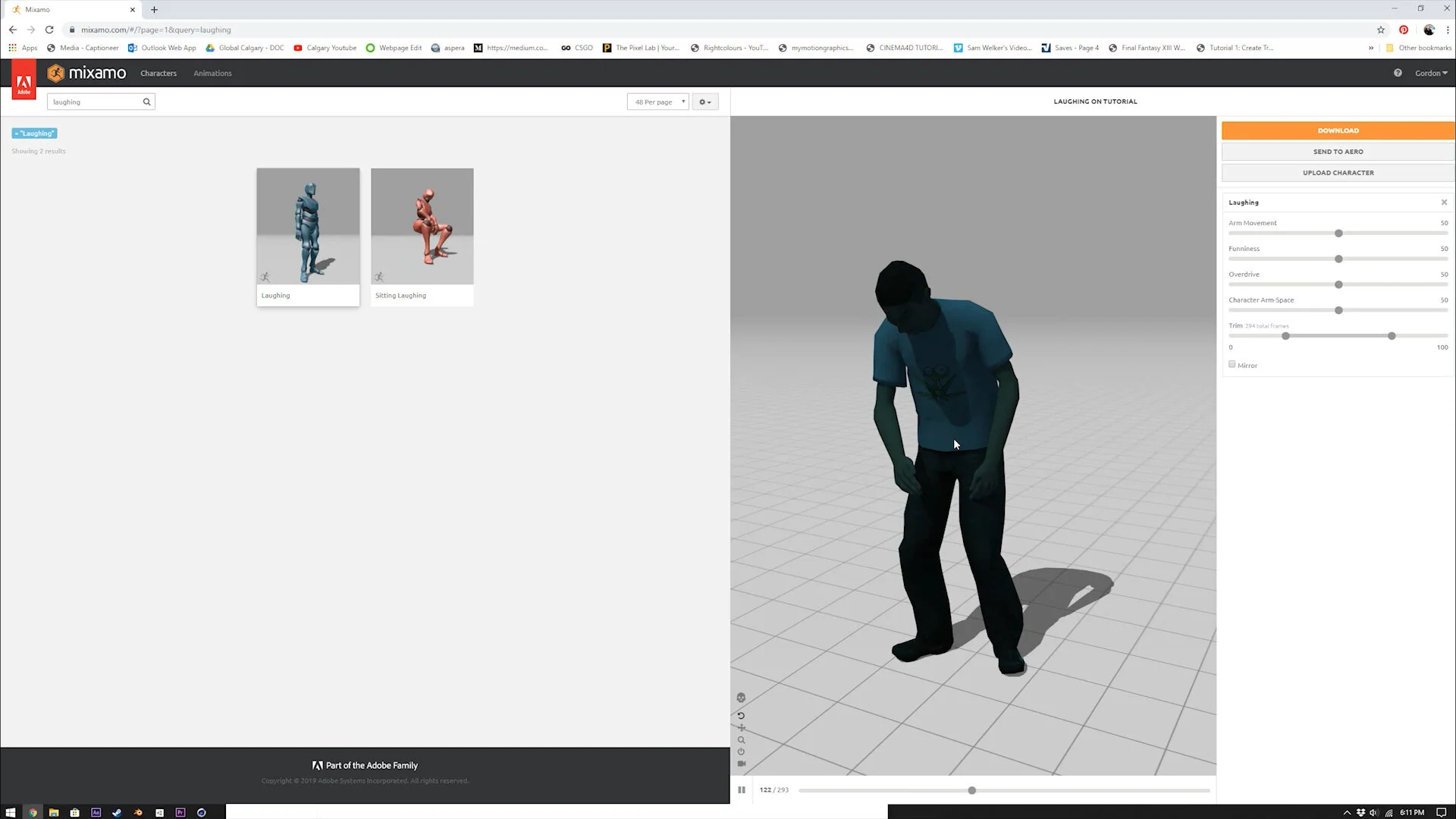Screen dimensions: 1456x819
Task: Click the reset camera power icon
Action: (x=741, y=752)
